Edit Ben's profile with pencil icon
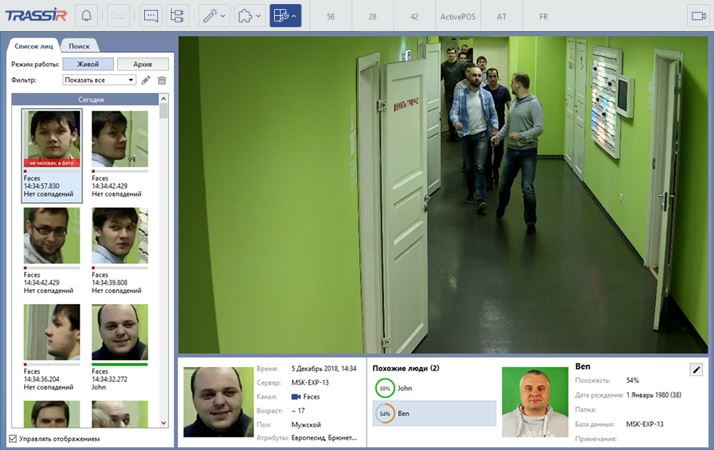 point(696,369)
